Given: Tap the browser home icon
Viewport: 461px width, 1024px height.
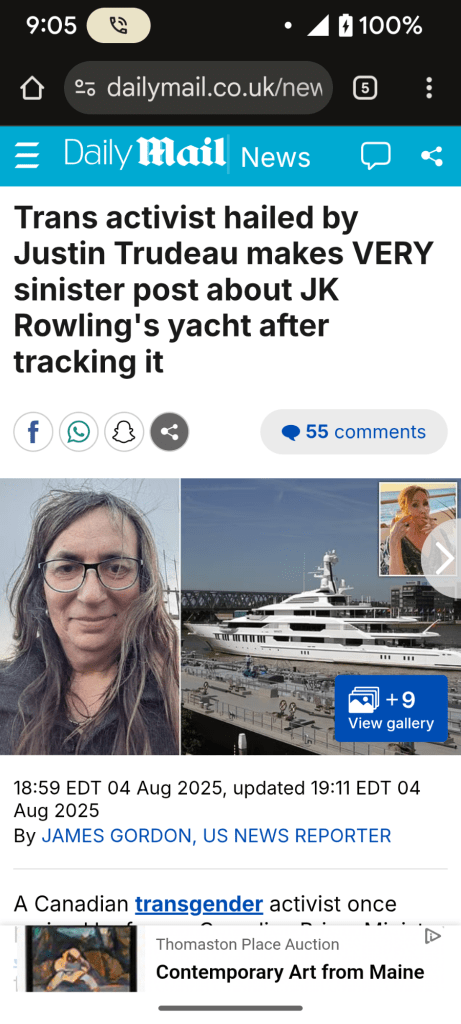Looking at the screenshot, I should tap(31, 88).
